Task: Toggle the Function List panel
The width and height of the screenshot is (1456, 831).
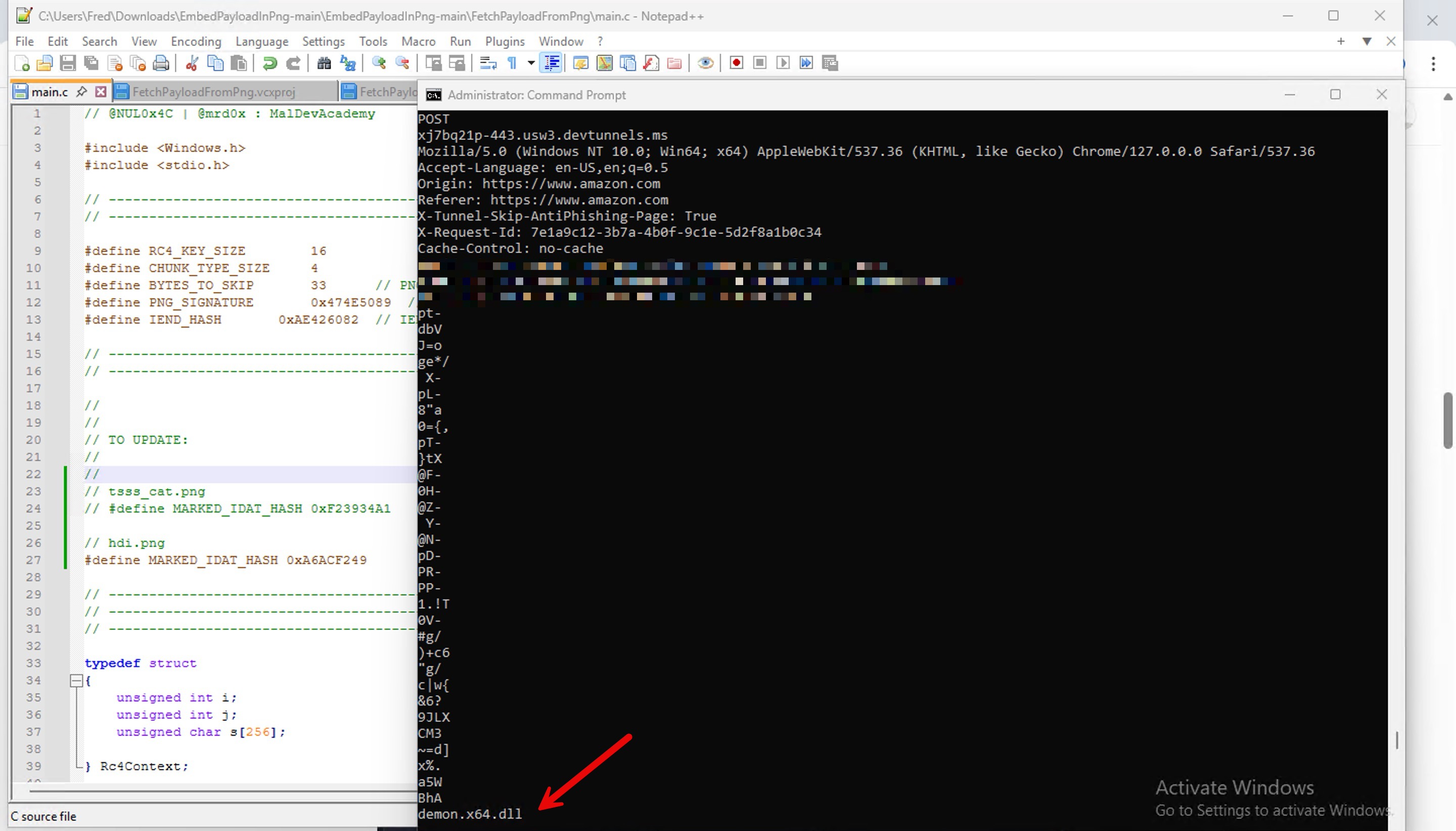Action: 651,63
